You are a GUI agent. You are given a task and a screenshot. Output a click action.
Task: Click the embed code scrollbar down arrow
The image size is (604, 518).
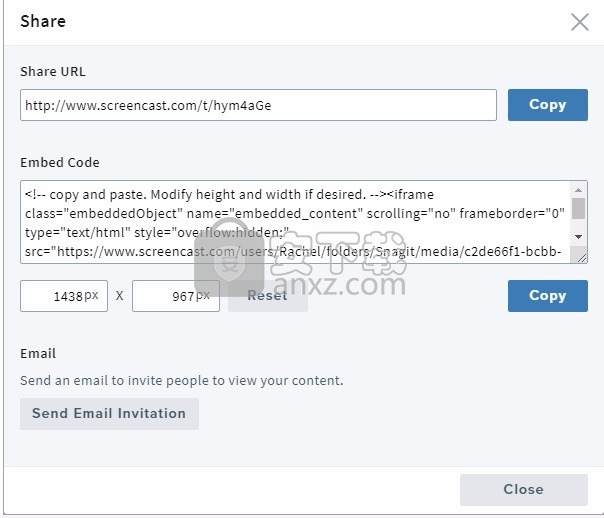coord(578,236)
